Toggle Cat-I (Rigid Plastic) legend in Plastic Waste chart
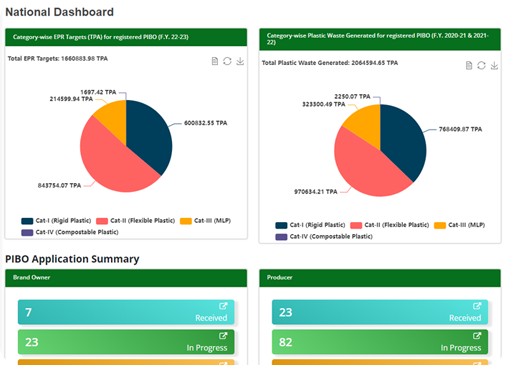Image resolution: width=505 pixels, height=365 pixels. [x=310, y=225]
